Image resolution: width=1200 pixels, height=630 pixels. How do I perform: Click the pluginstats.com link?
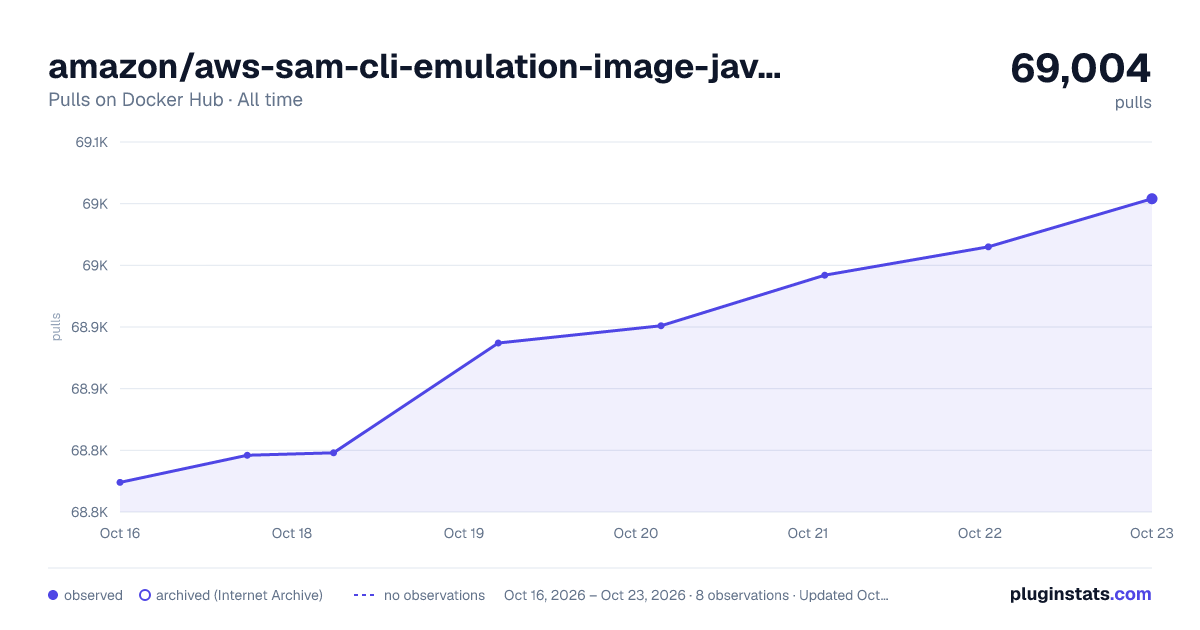tap(1080, 594)
